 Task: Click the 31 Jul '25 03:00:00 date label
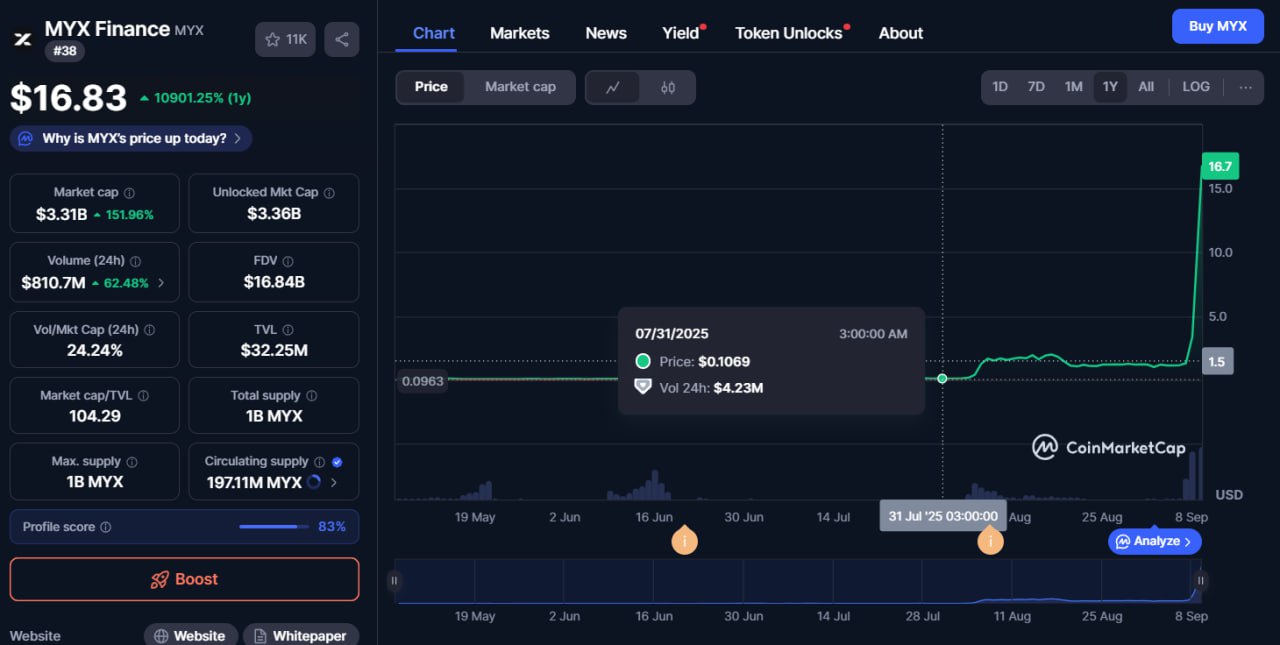(x=943, y=516)
